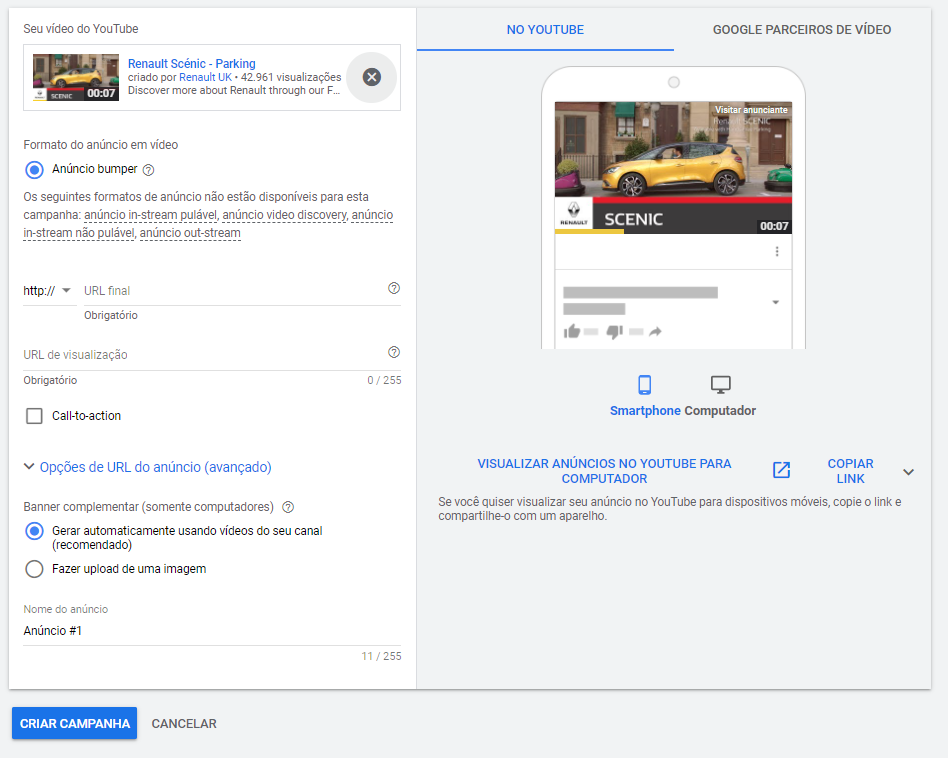
Task: Click the ad video in phone preview
Action: coord(673,167)
